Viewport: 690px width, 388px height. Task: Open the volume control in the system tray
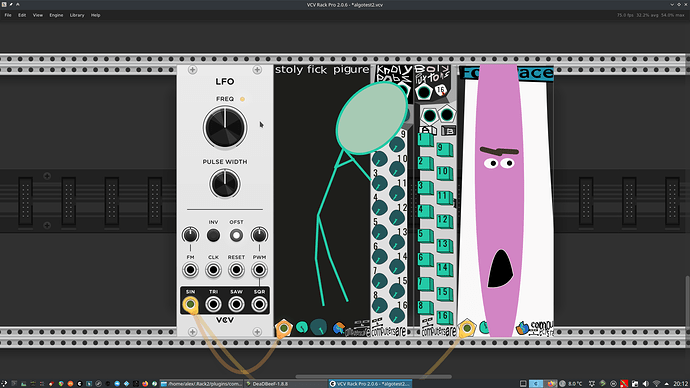(x=646, y=384)
